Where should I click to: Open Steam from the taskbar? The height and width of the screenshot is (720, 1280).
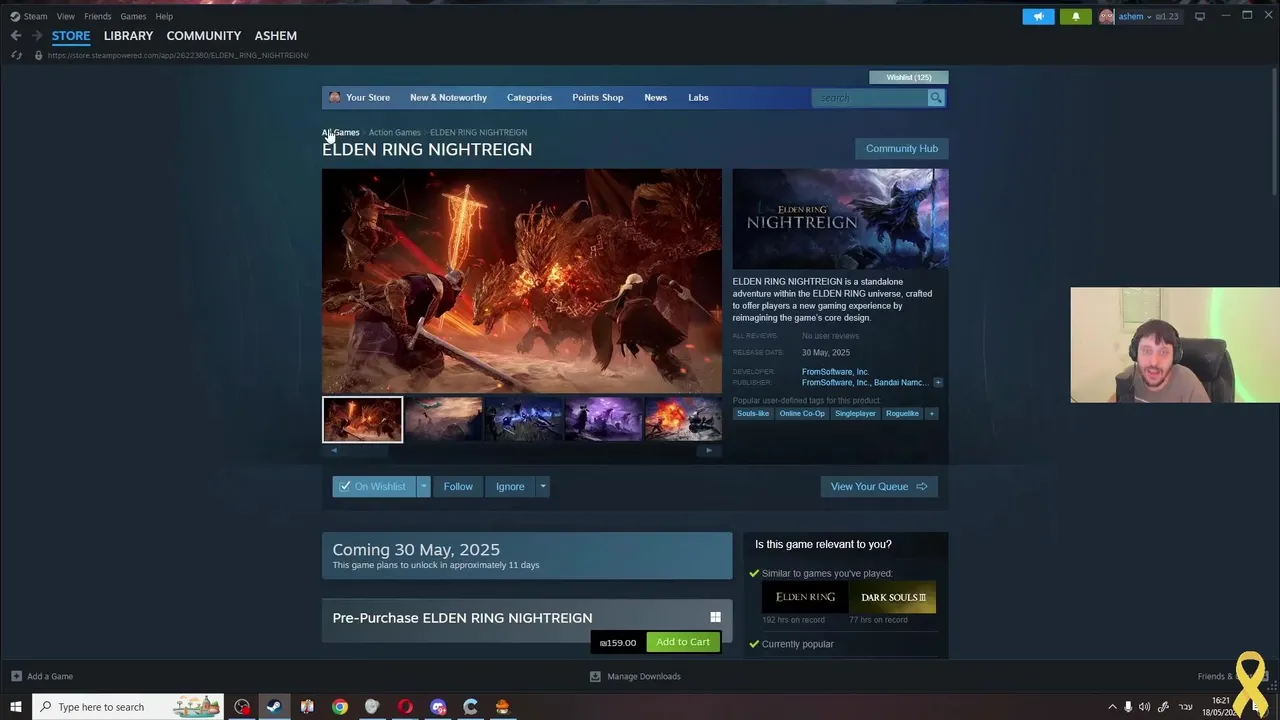click(x=274, y=707)
